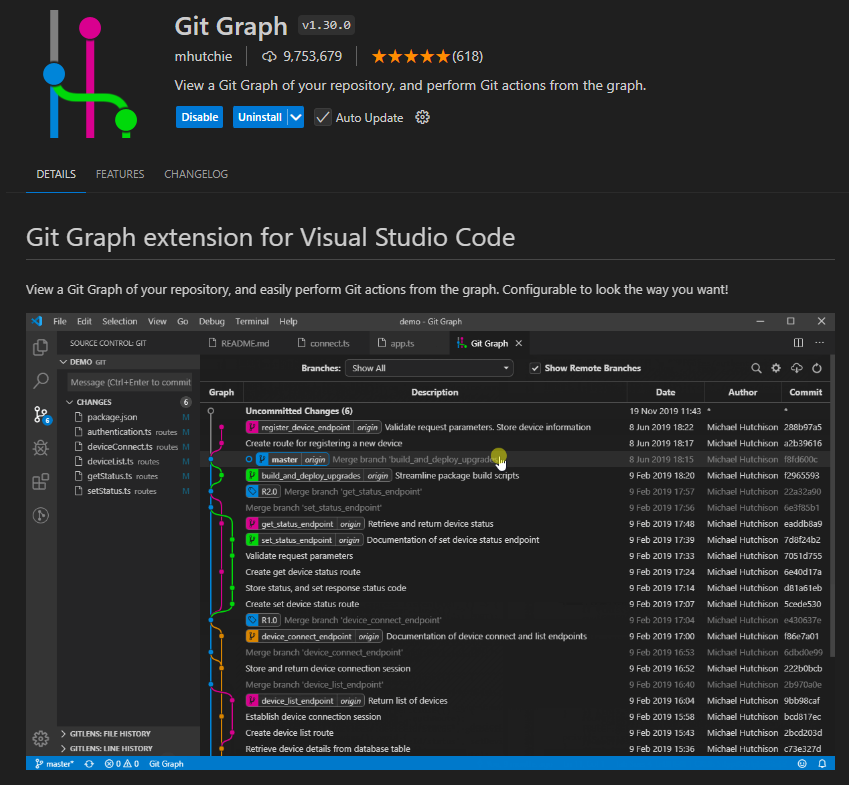Open the GitLens icon in activity bar
The image size is (849, 785).
(41, 515)
